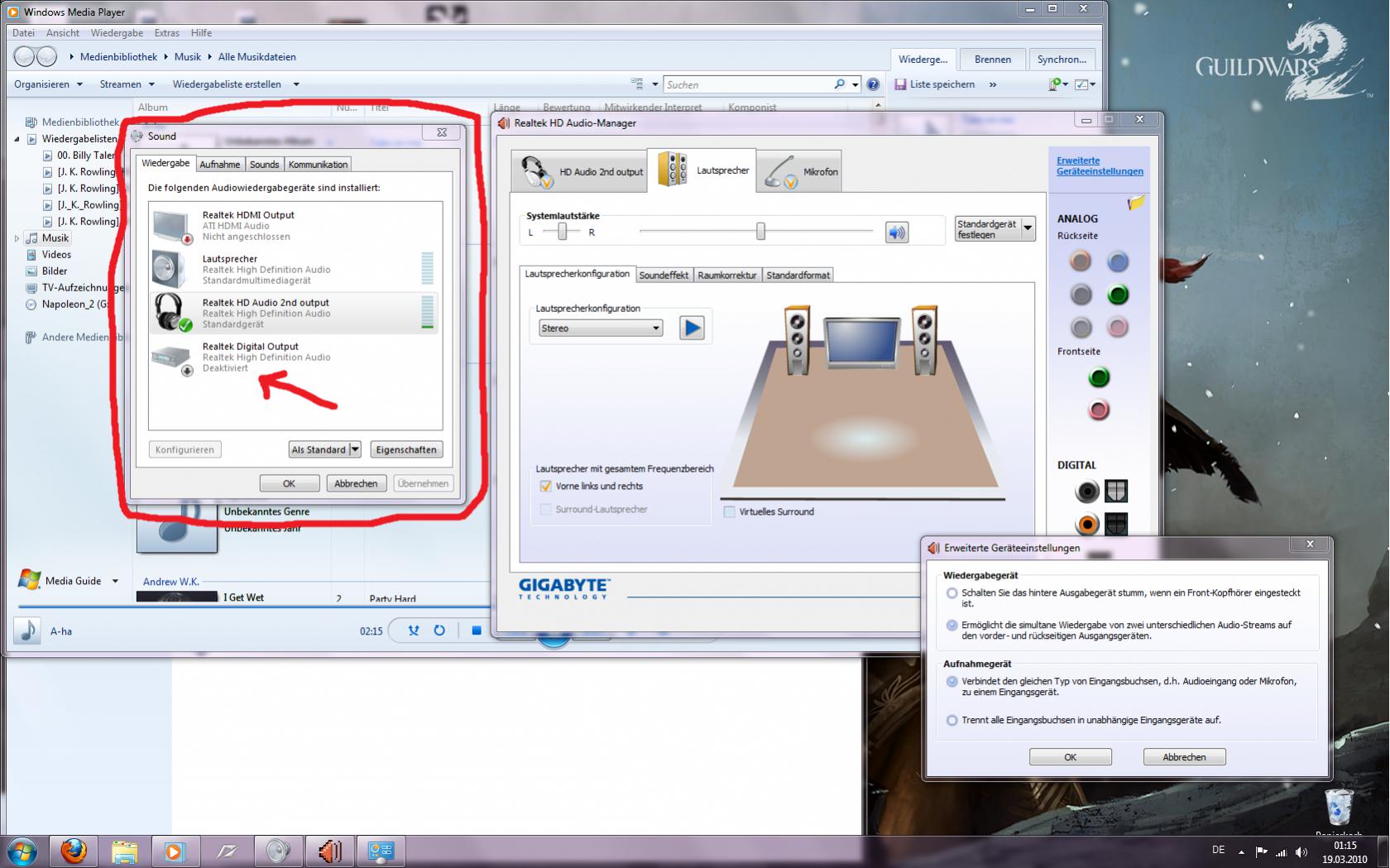Click the Media Player back navigation button
This screenshot has height=868, width=1390.
coord(25,56)
